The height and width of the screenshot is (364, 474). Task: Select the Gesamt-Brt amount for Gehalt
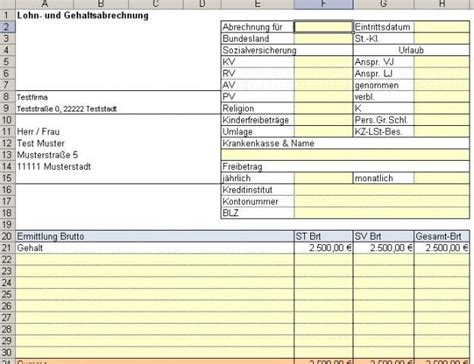(x=442, y=248)
